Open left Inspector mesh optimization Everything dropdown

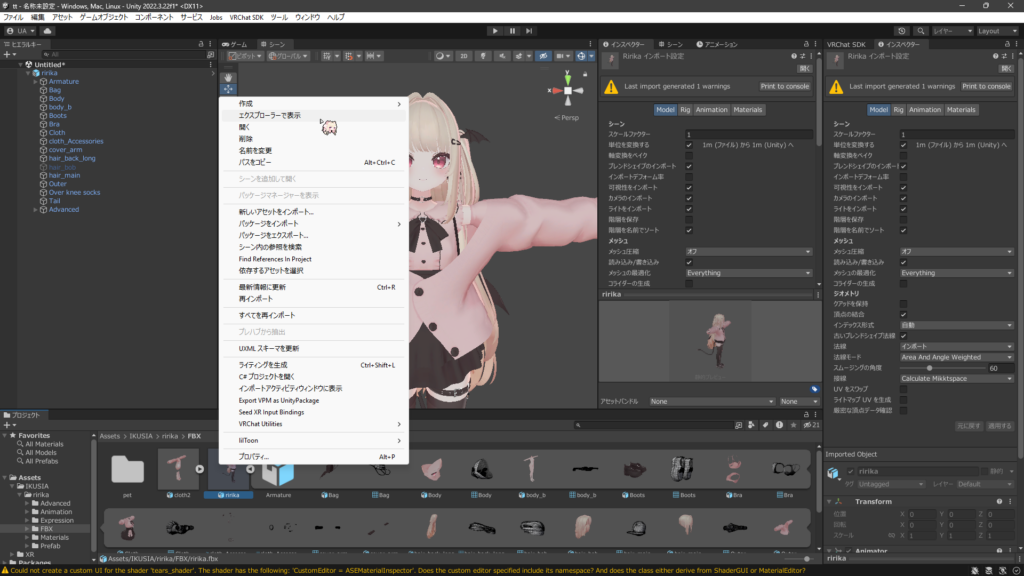[x=748, y=273]
